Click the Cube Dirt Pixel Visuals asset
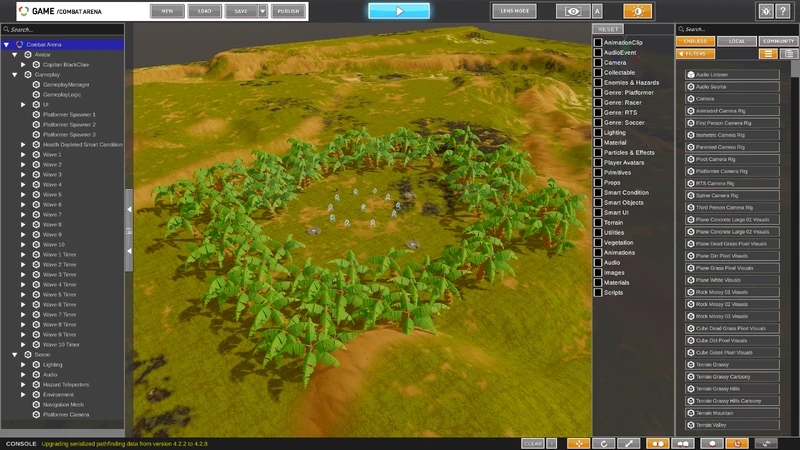Image resolution: width=800 pixels, height=450 pixels. pos(732,340)
